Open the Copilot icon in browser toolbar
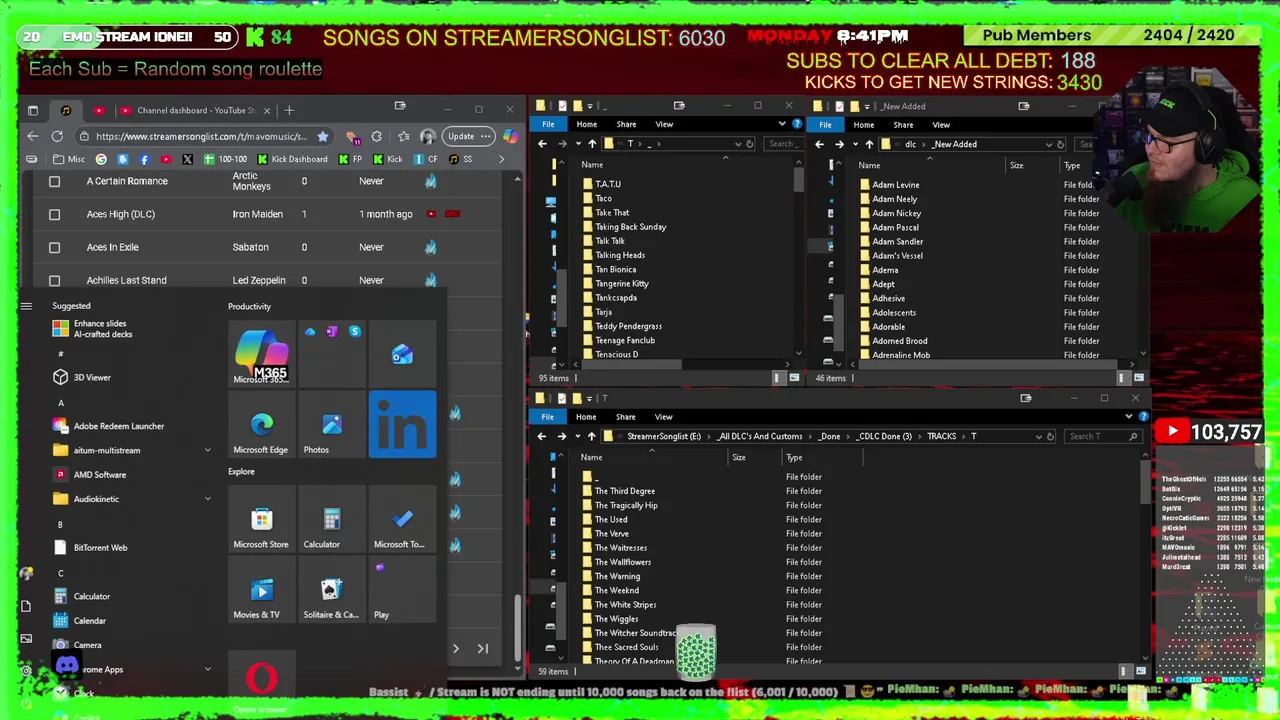This screenshot has width=1280, height=720. (511, 136)
